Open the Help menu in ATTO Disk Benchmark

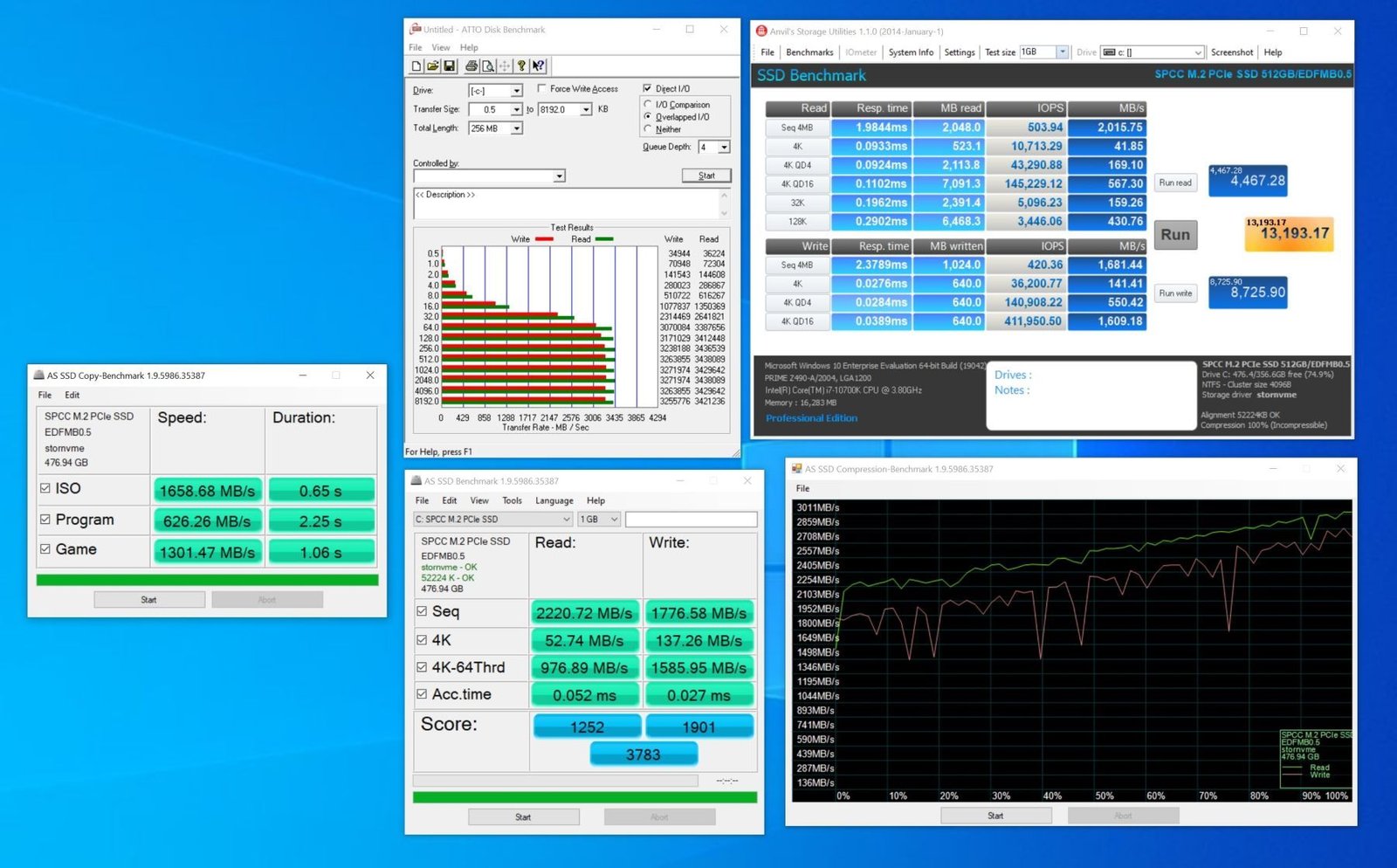(469, 47)
